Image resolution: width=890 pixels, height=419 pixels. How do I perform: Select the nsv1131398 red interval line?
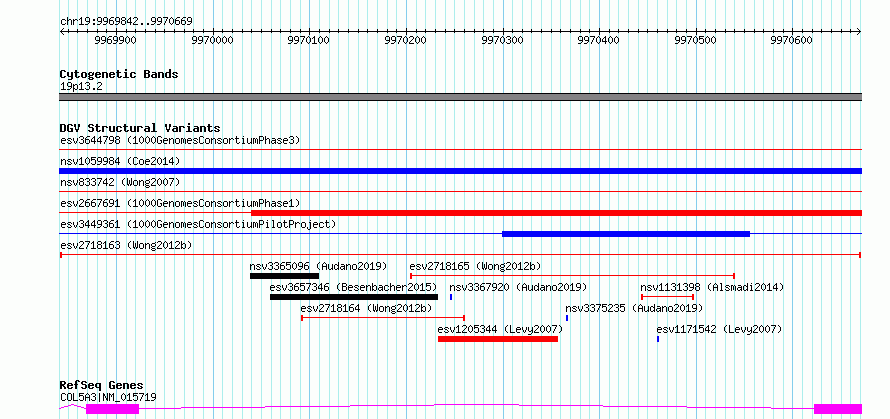(x=668, y=297)
